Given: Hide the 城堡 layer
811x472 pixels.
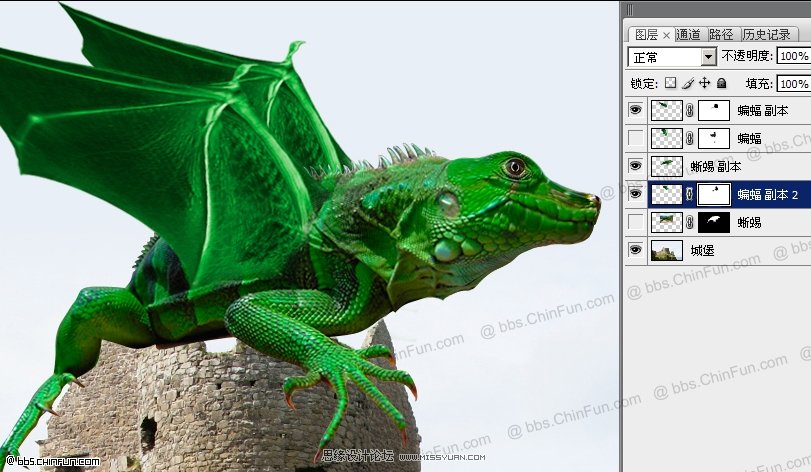Looking at the screenshot, I should click(x=636, y=250).
